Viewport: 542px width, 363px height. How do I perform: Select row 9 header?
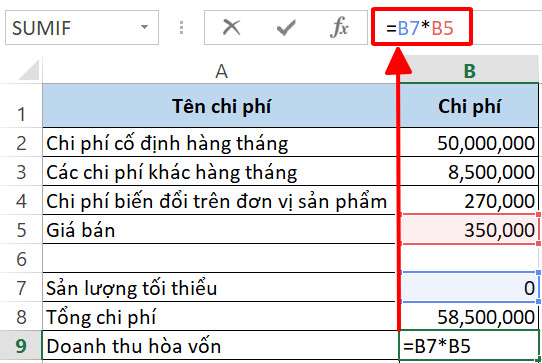point(21,345)
